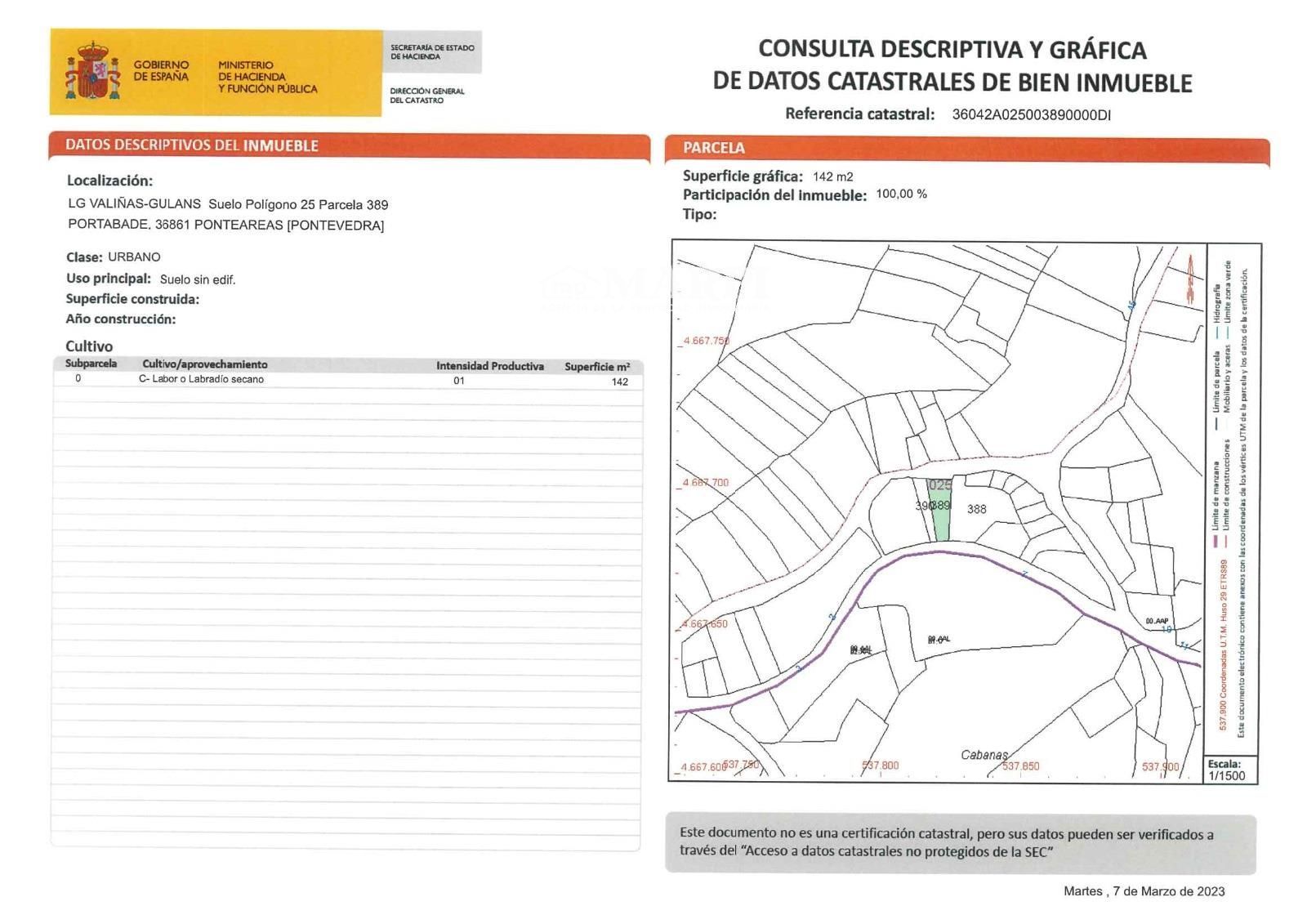1307x924 pixels.
Task: Click the 'Superficie gráfica:' label
Action: pos(743,176)
